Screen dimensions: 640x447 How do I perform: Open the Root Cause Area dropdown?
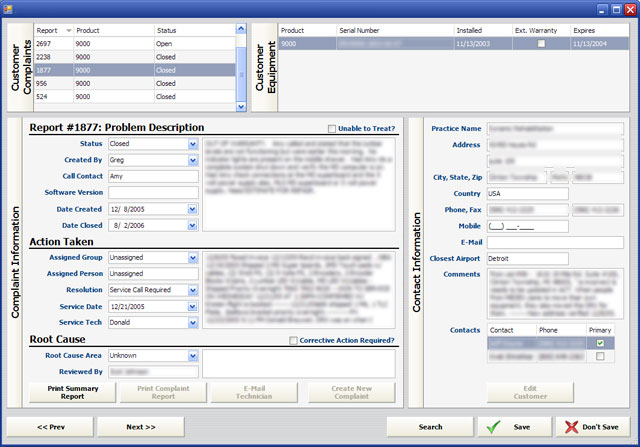(193, 355)
